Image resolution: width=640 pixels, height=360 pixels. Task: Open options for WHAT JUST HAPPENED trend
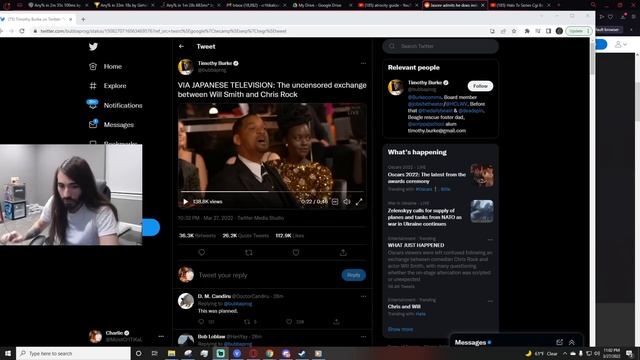pyautogui.click(x=490, y=239)
